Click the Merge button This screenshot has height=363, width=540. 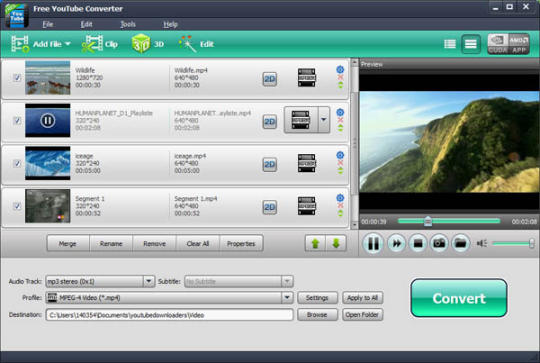[68, 244]
